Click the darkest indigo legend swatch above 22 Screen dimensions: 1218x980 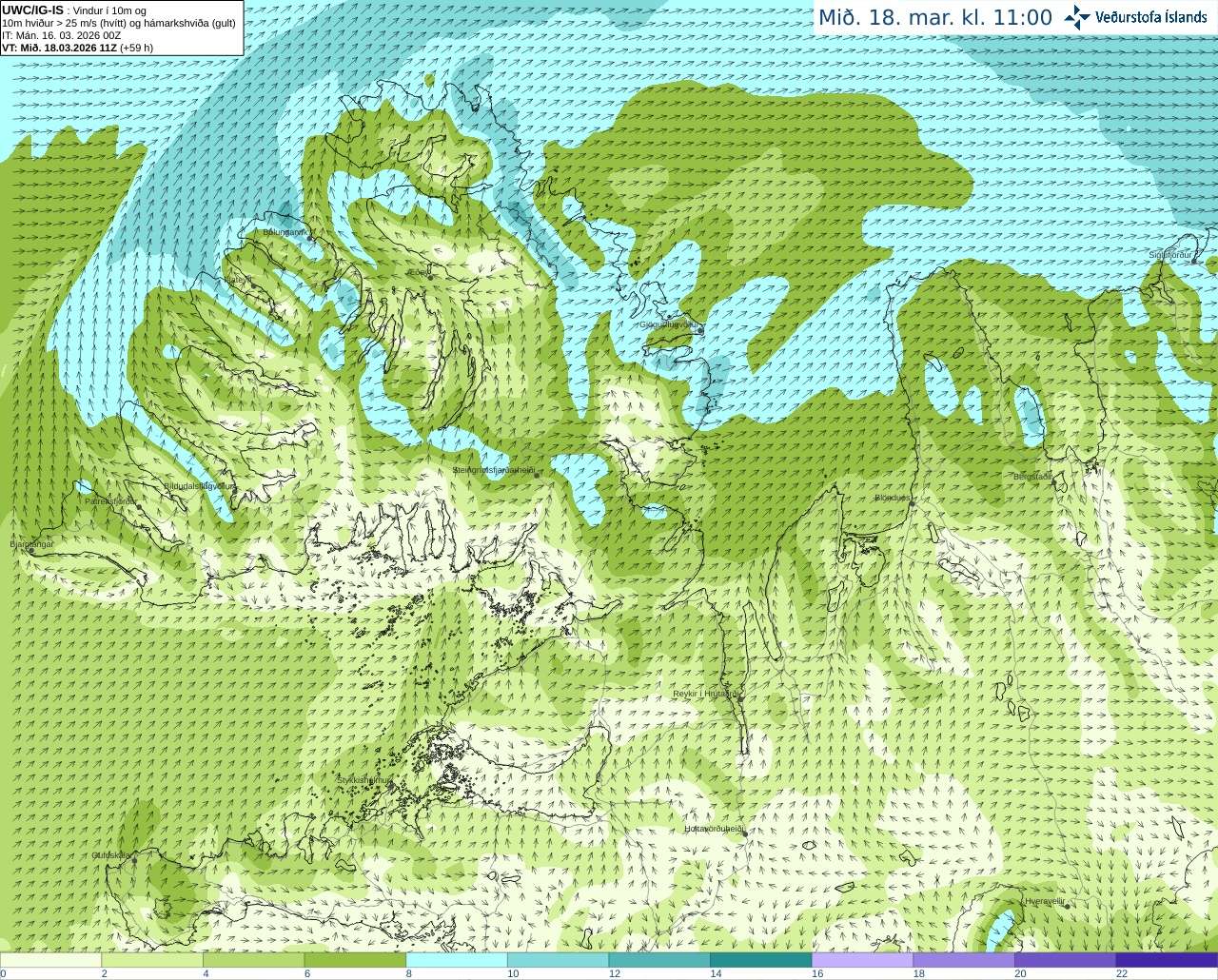click(x=1167, y=960)
